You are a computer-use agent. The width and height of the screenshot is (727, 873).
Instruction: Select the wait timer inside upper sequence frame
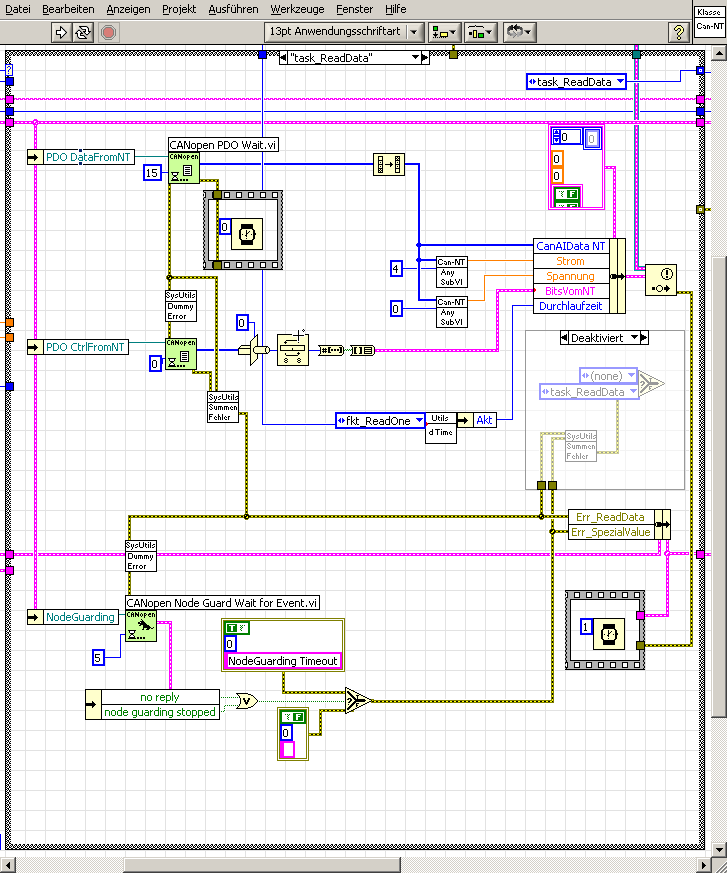(x=247, y=234)
